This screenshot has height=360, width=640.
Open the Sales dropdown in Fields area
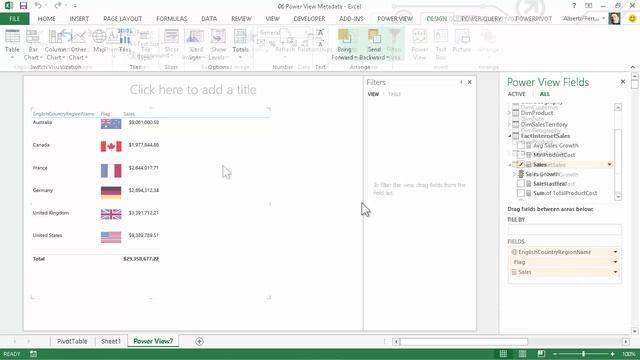coord(615,272)
